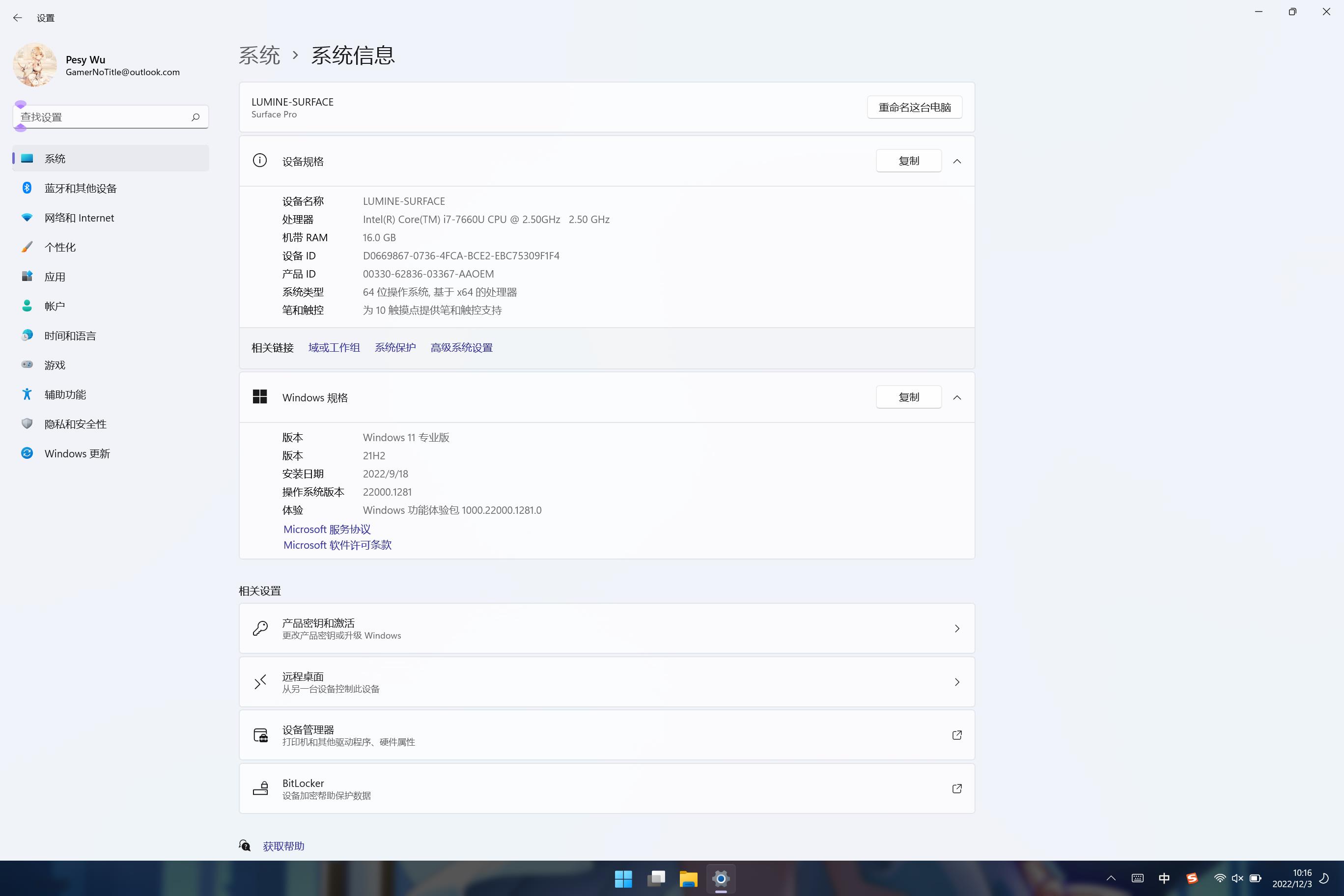The image size is (1344, 896).
Task: Collapse the 设备规格 section
Action: coord(956,161)
